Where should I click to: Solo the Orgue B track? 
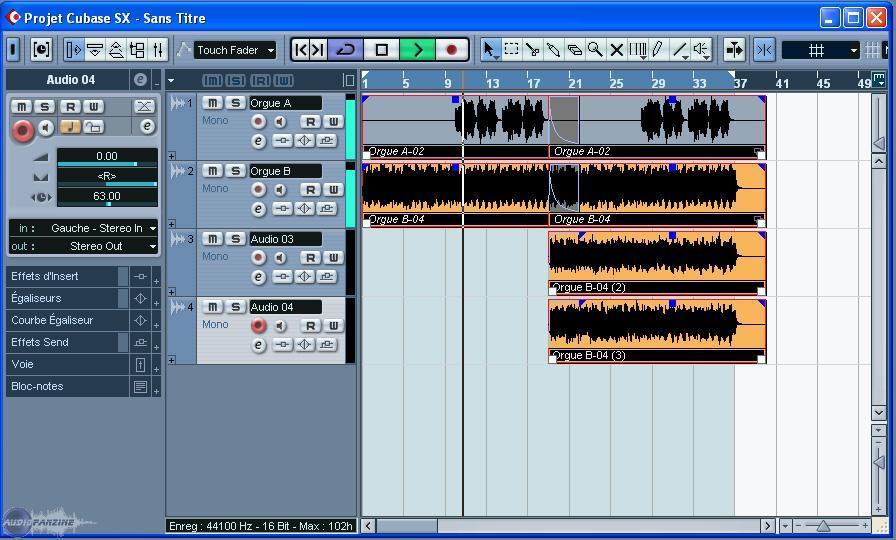pyautogui.click(x=235, y=171)
